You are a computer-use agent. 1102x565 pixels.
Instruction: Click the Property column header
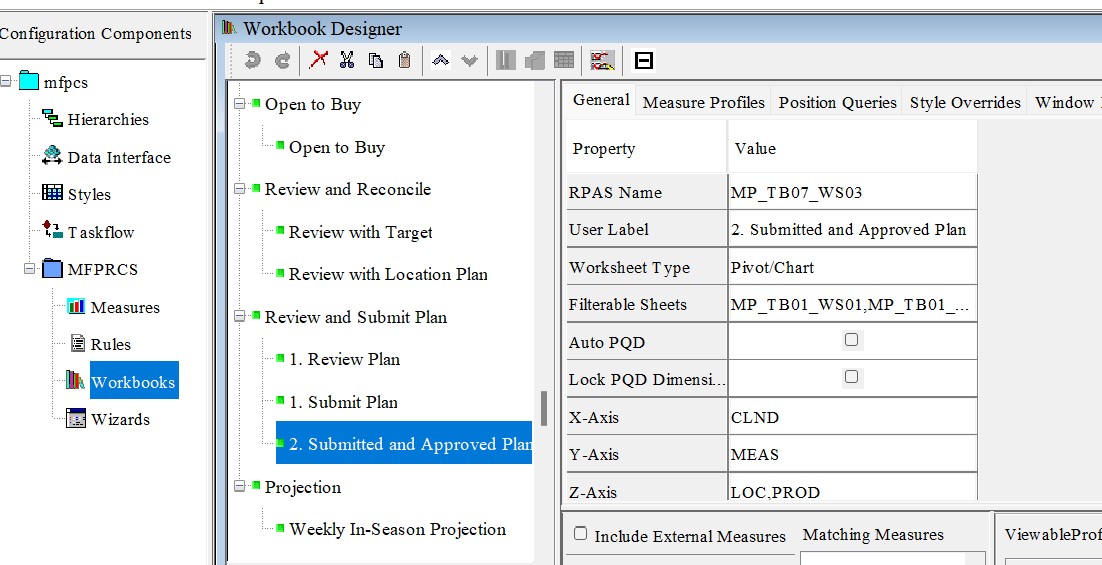coord(646,148)
